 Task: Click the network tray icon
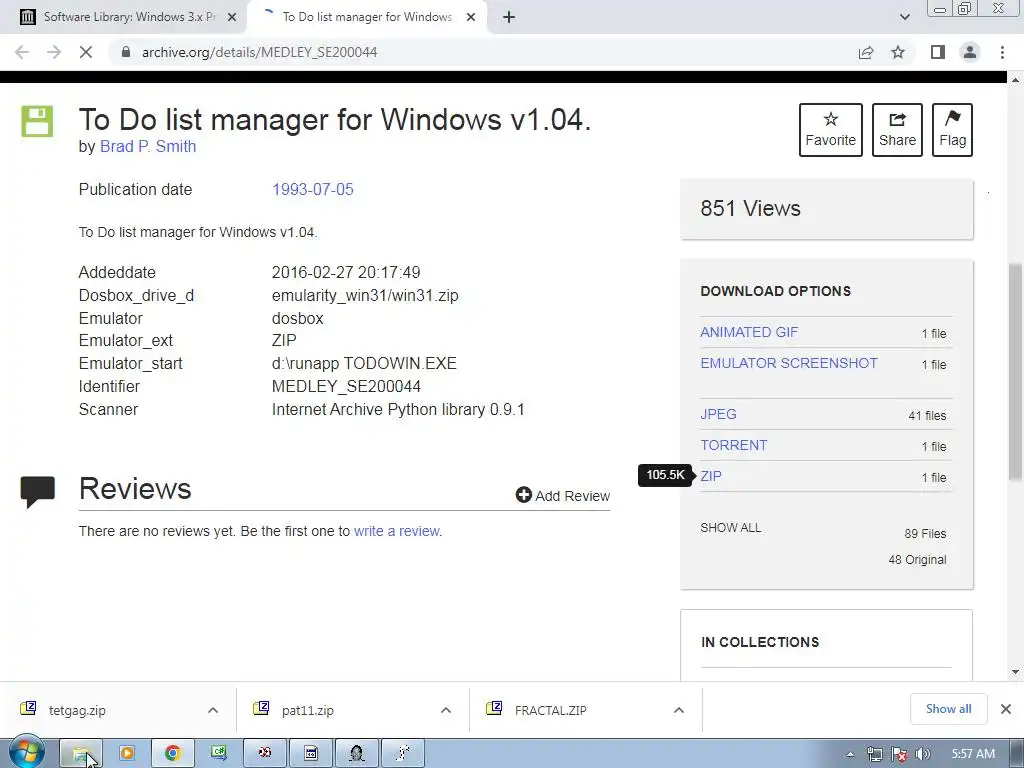click(874, 754)
